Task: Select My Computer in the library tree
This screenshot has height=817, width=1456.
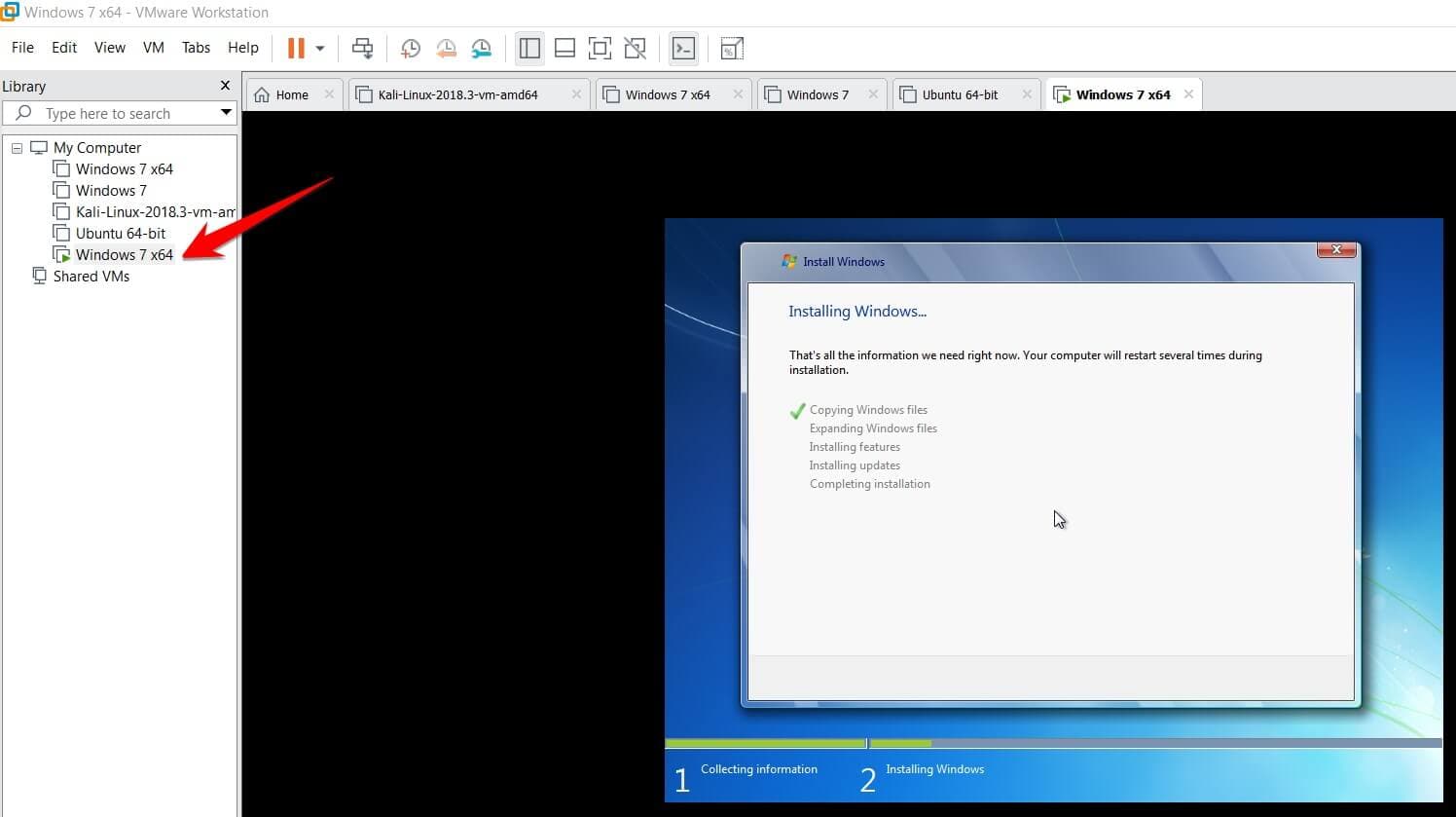Action: (x=96, y=148)
